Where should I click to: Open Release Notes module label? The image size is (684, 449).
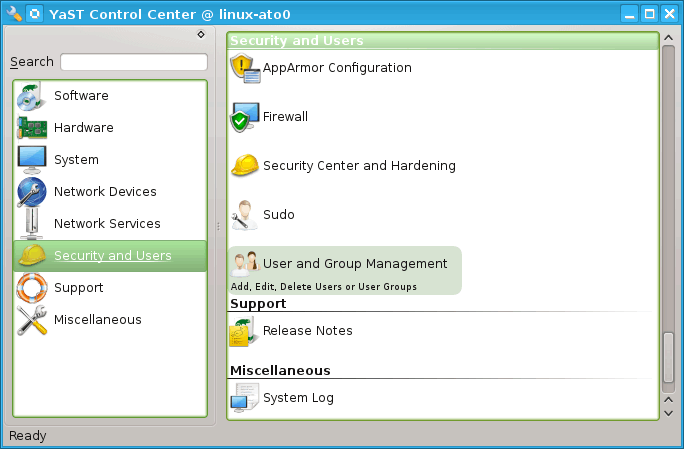coord(308,331)
